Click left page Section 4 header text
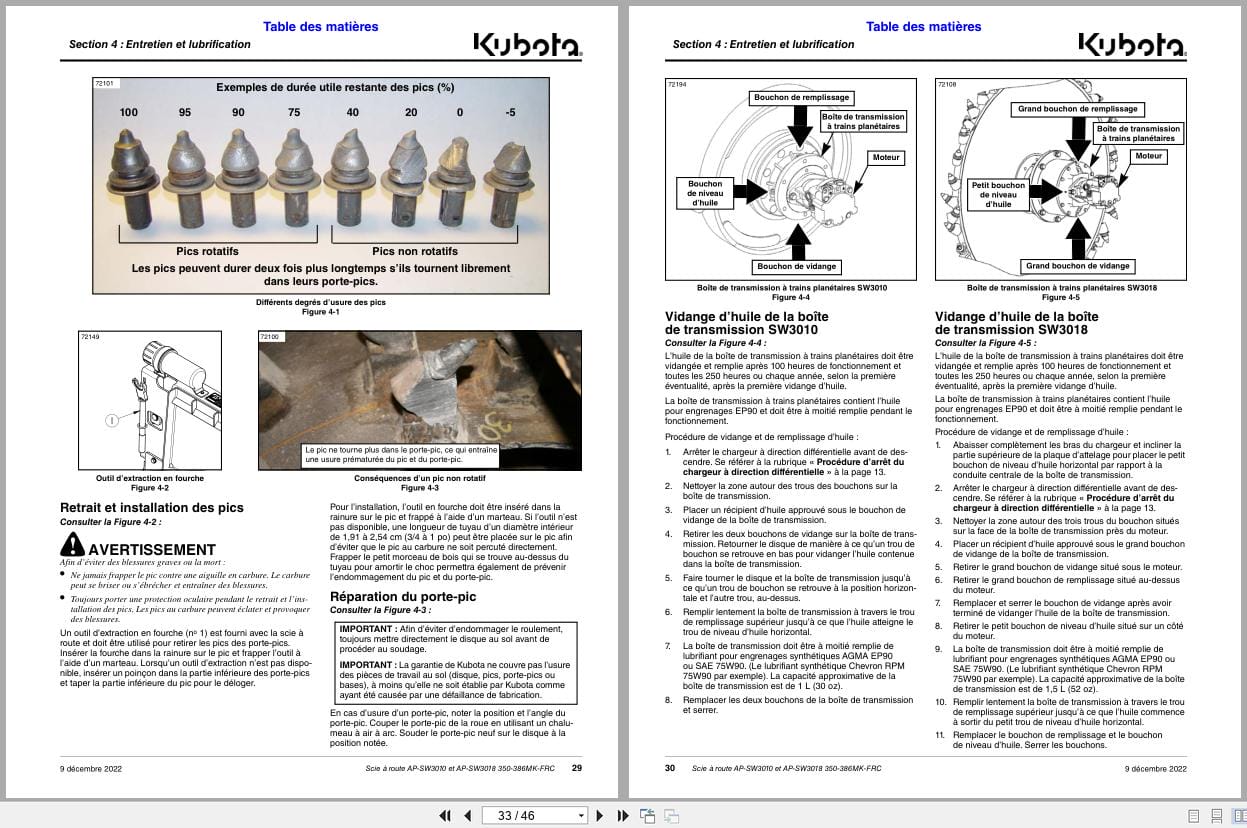The width and height of the screenshot is (1247, 828). 160,44
